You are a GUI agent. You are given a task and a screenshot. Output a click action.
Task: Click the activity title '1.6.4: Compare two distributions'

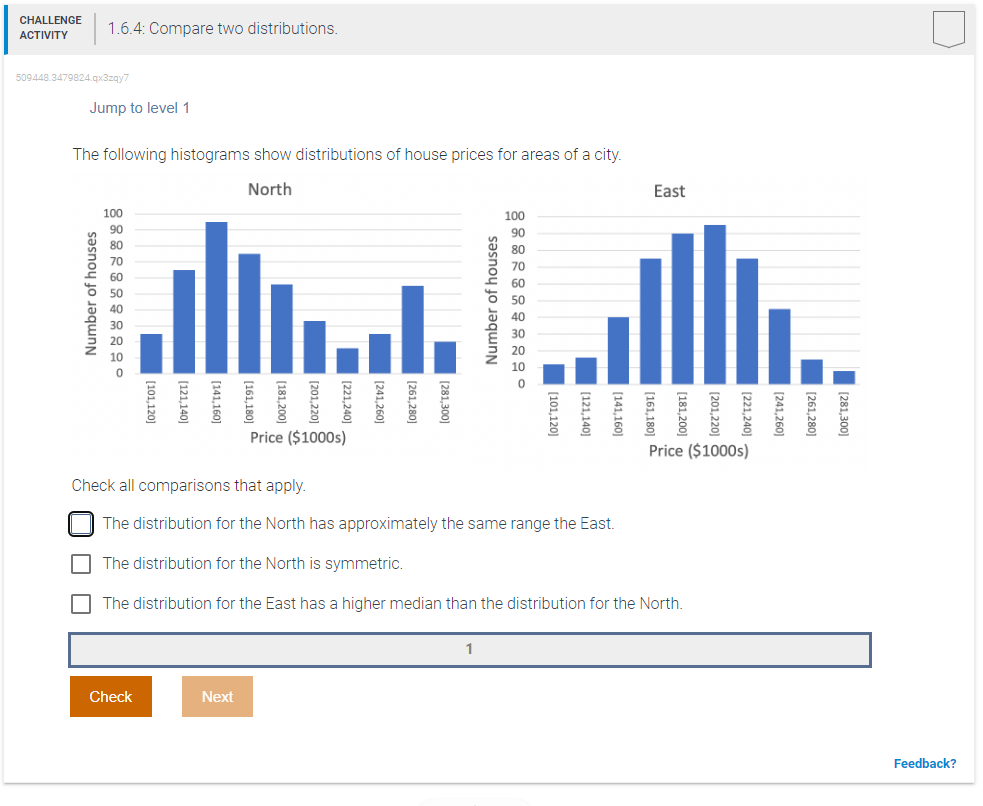[x=227, y=28]
